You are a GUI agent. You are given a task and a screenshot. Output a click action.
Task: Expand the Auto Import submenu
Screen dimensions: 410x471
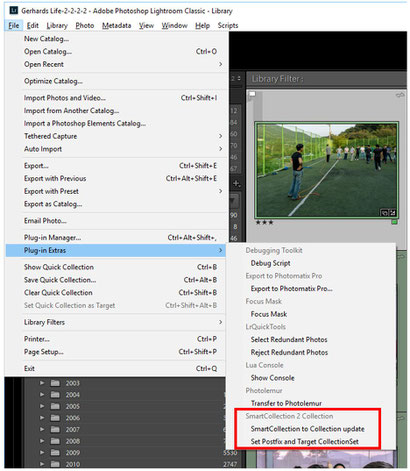click(x=117, y=149)
